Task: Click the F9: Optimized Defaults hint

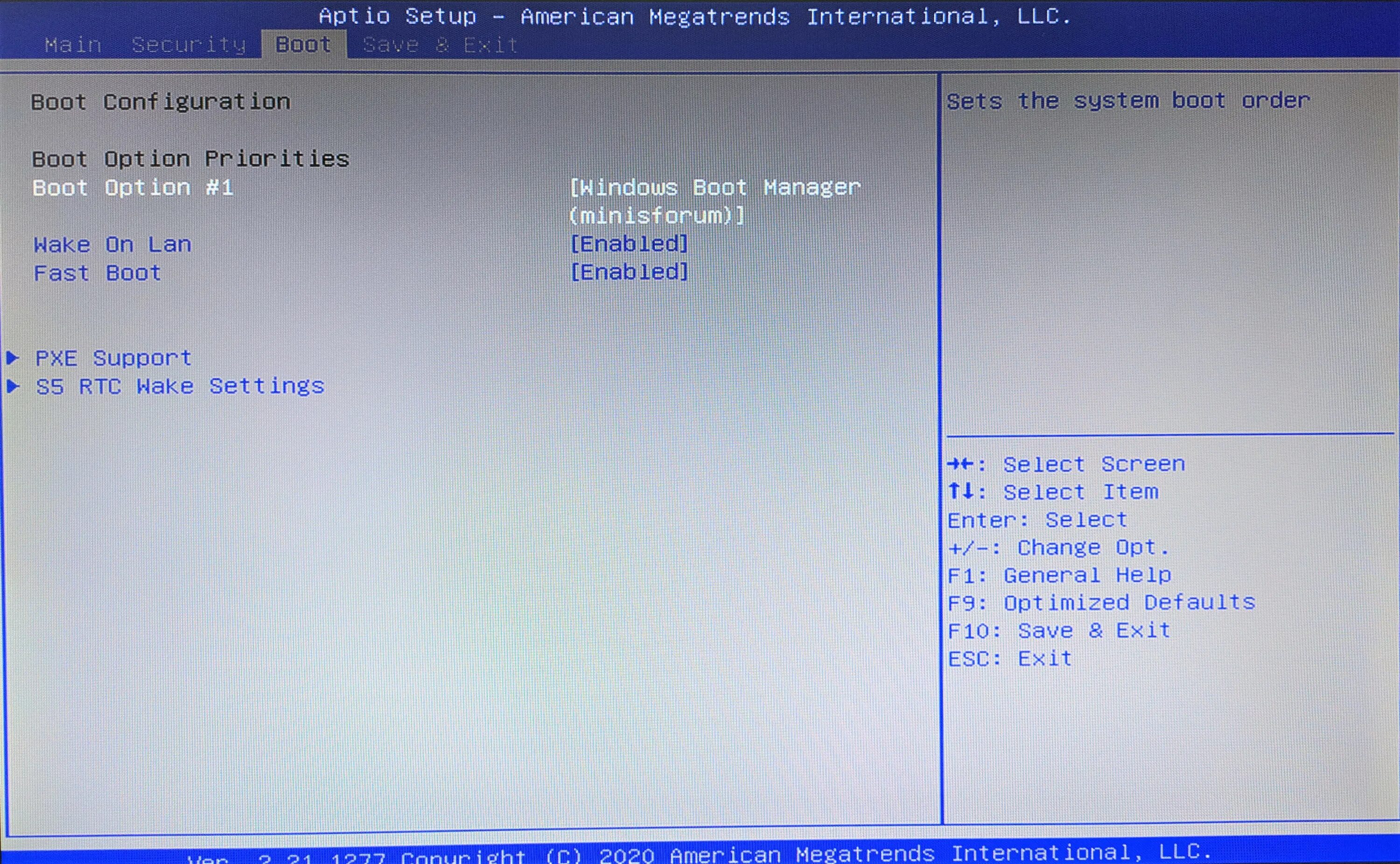Action: coord(1102,602)
